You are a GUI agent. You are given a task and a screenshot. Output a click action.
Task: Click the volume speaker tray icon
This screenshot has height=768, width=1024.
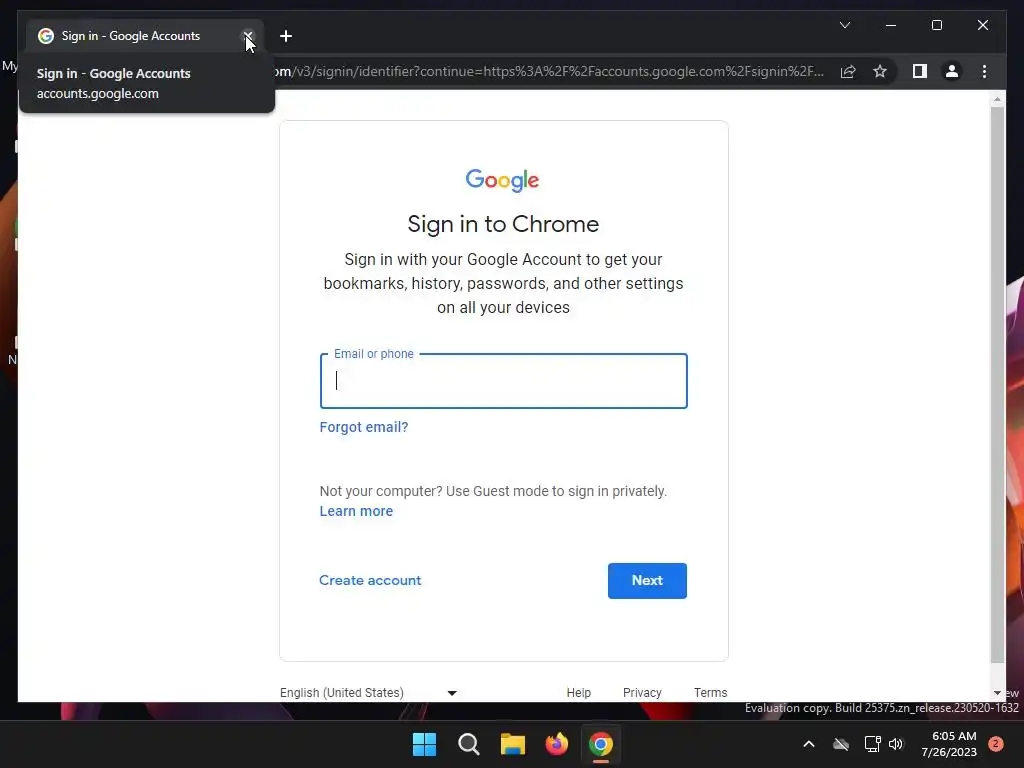pos(896,744)
